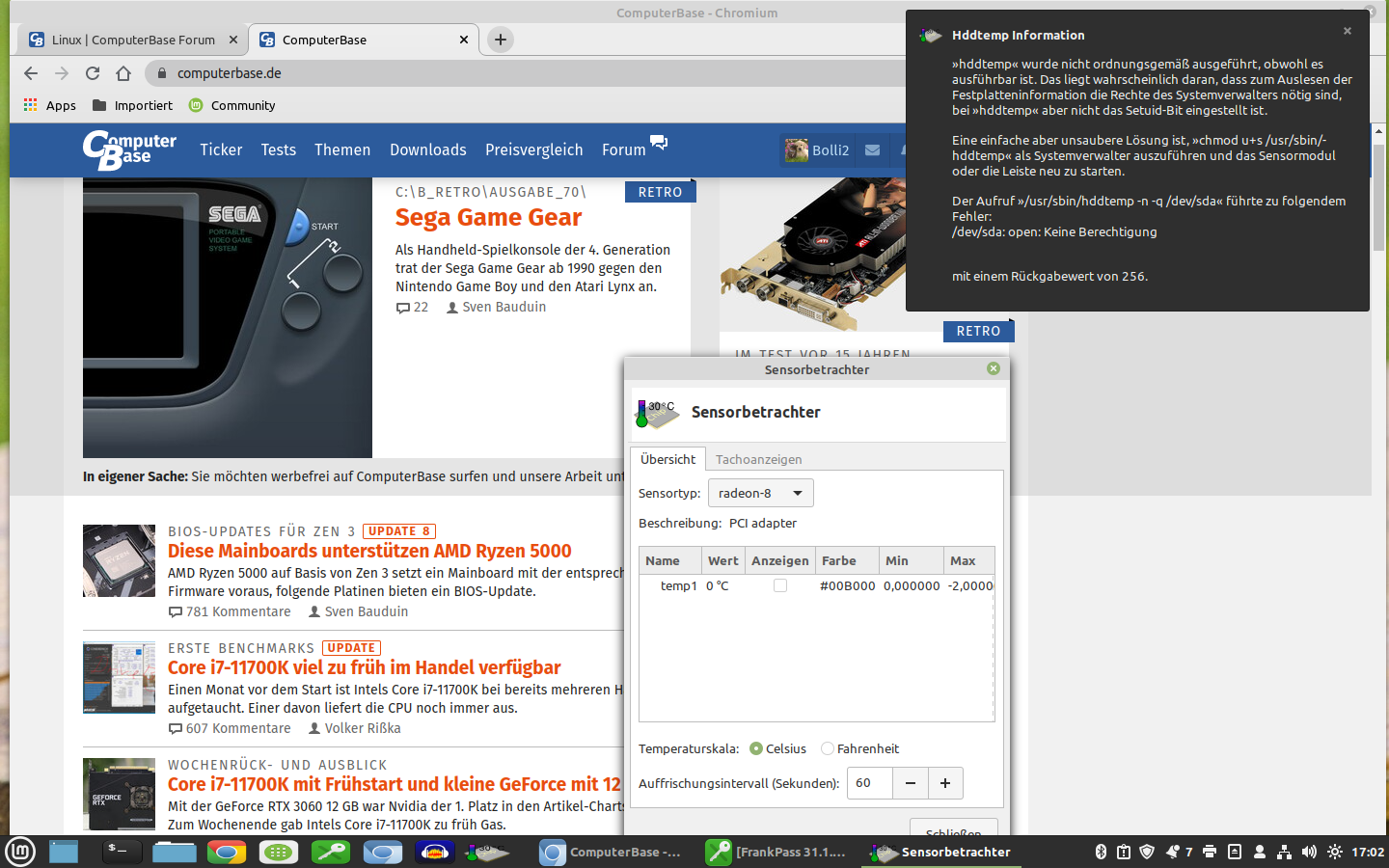Launch Audacity from the panel
Screen dimensions: 1389x868
click(x=435, y=852)
